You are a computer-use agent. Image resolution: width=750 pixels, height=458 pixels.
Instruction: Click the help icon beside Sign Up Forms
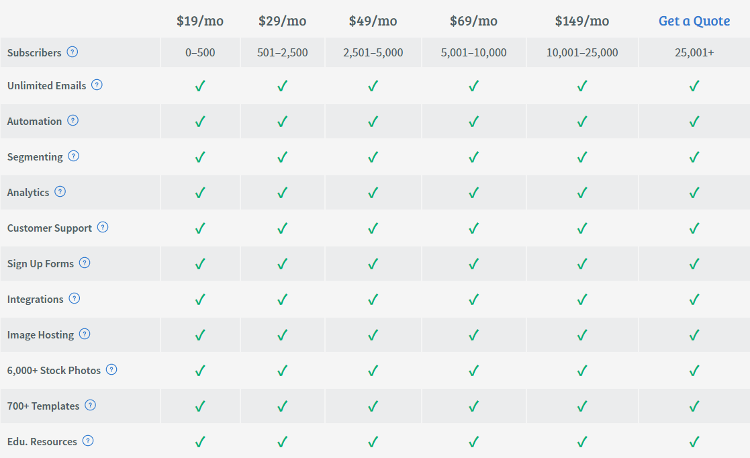[84, 262]
